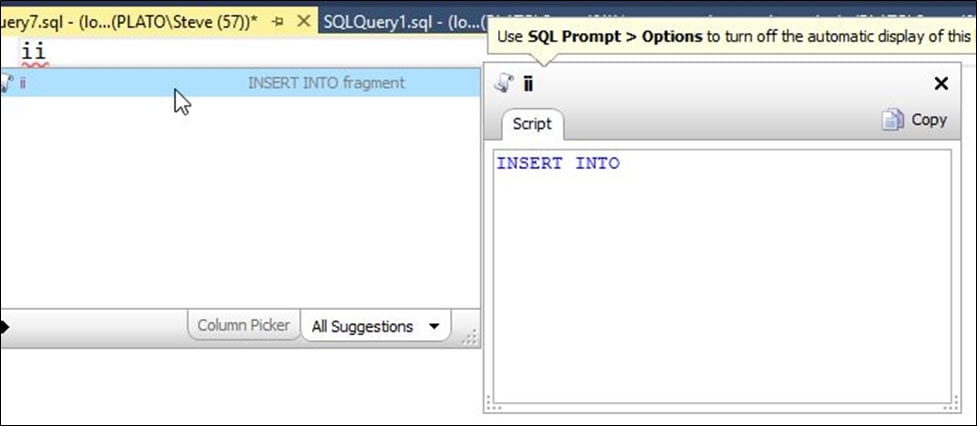Click the 'ii' text in query editor
Image resolution: width=977 pixels, height=426 pixels.
(x=33, y=51)
